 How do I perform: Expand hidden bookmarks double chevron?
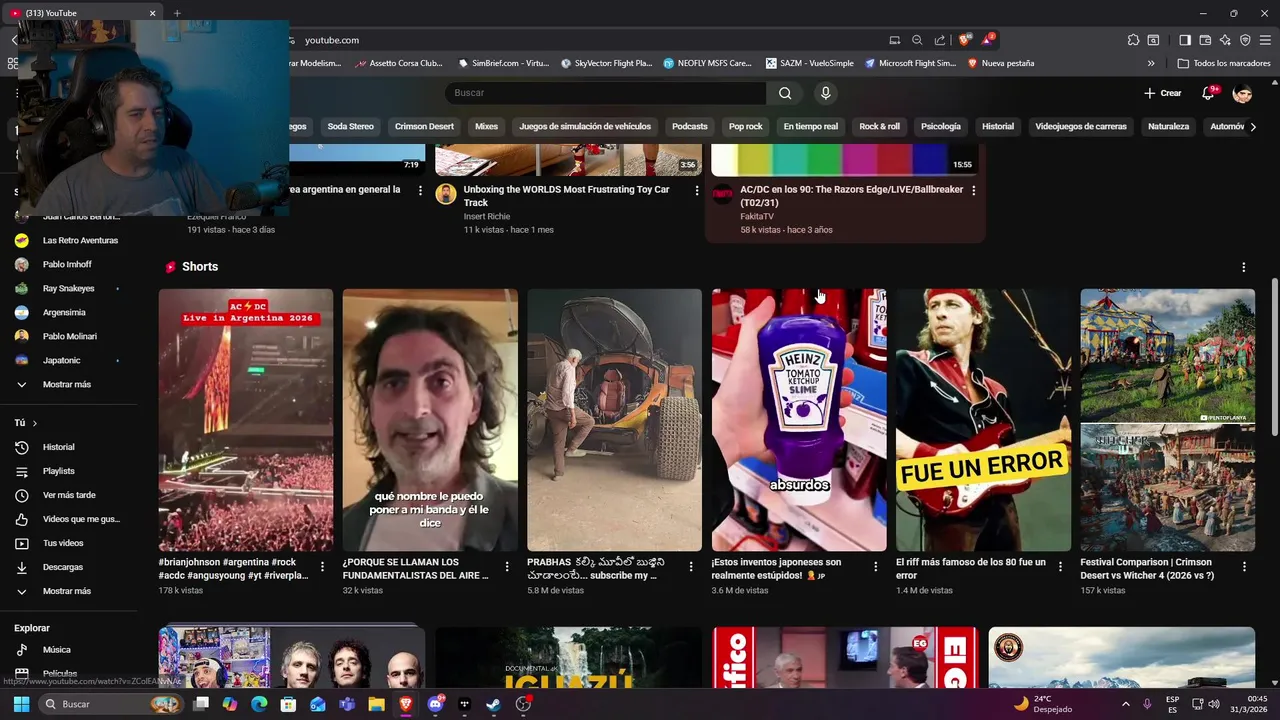pyautogui.click(x=1151, y=63)
